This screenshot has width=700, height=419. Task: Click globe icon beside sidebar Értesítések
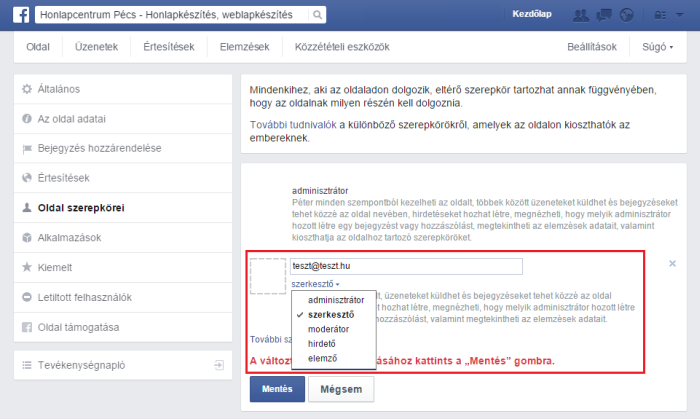tap(27, 178)
